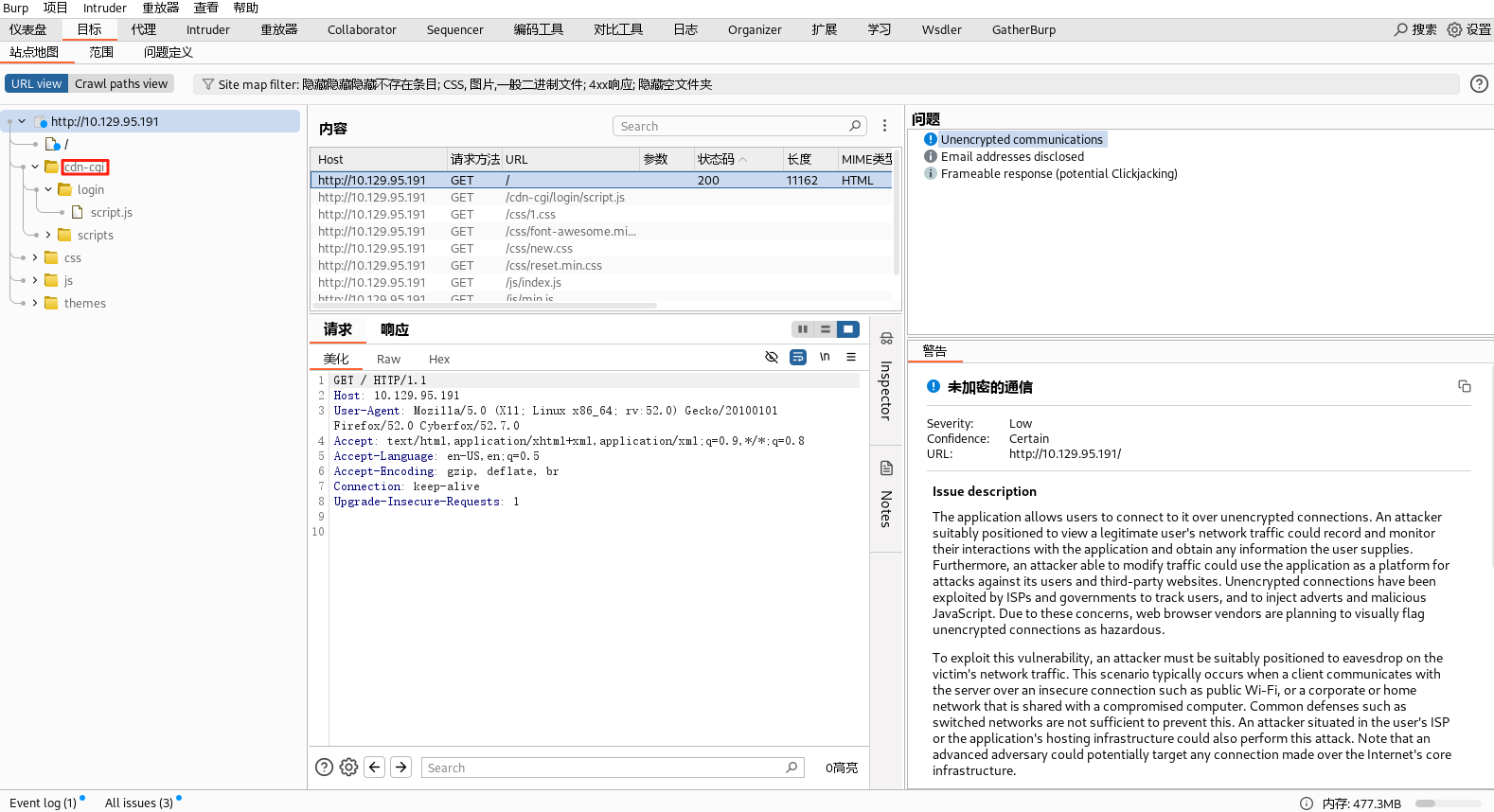Screen dimensions: 1494x812
Task: Toggle line wrap in the request editor
Action: pos(798,357)
